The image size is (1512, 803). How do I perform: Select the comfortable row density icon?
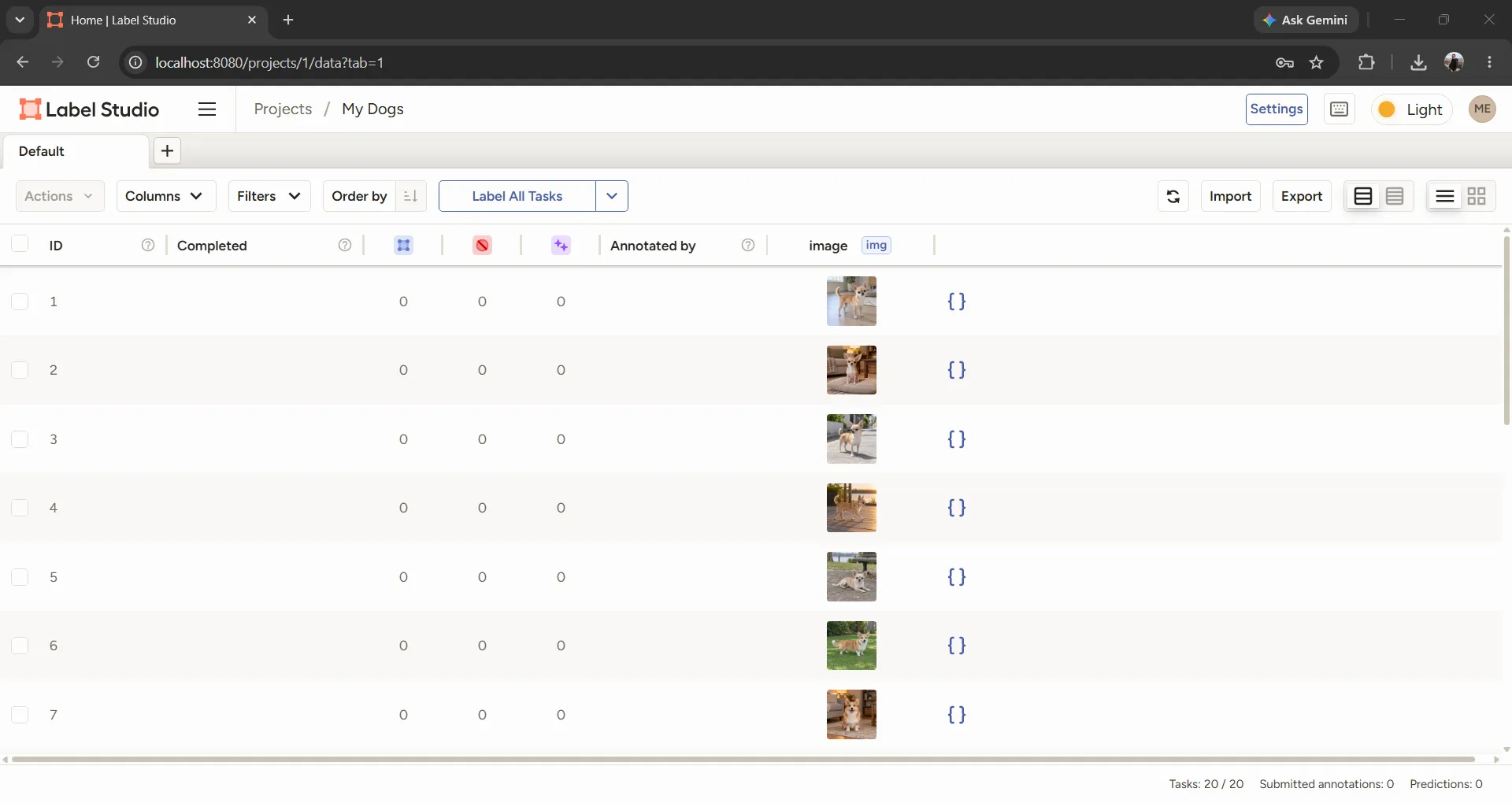click(x=1363, y=196)
